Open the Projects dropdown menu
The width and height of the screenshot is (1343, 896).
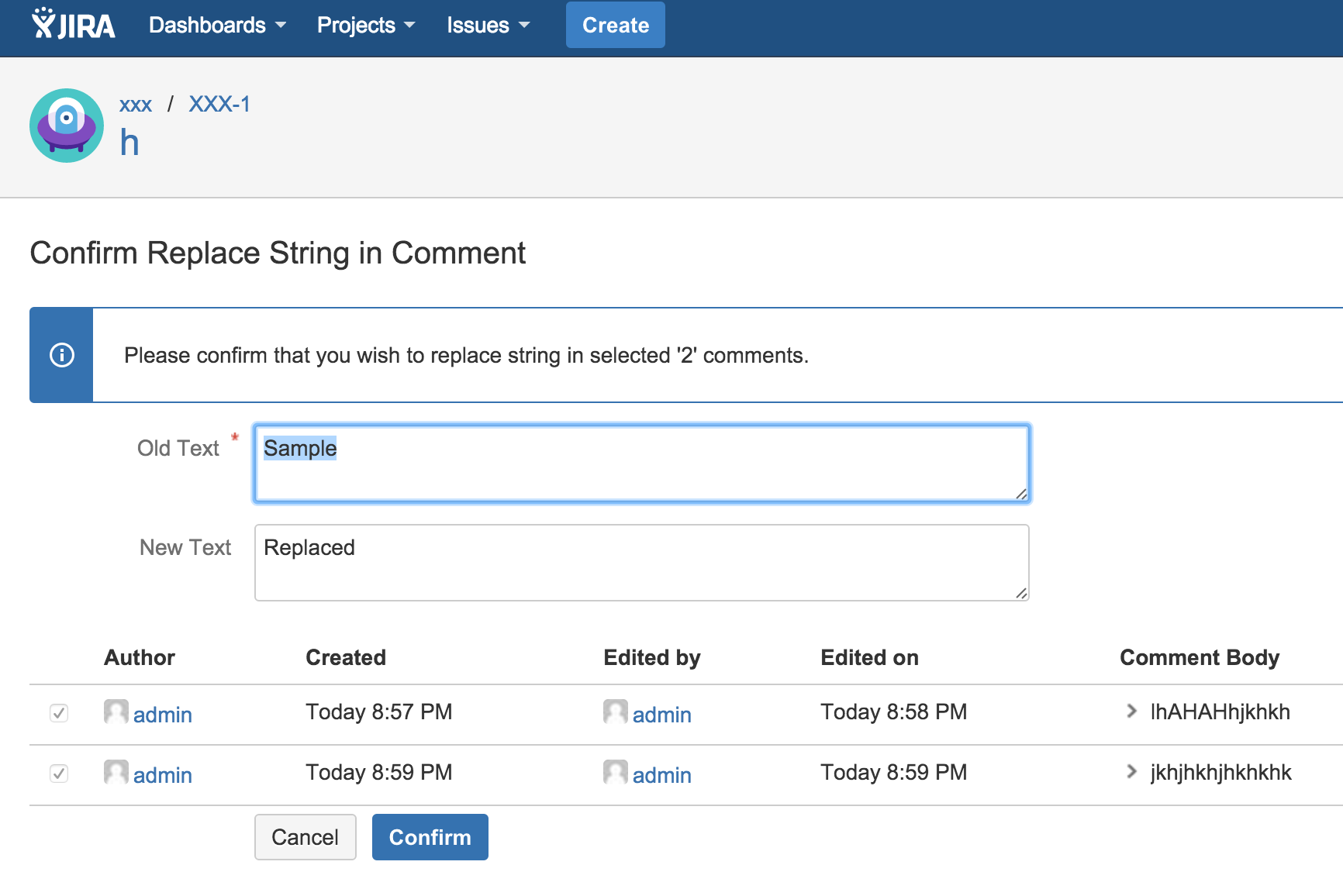[366, 26]
